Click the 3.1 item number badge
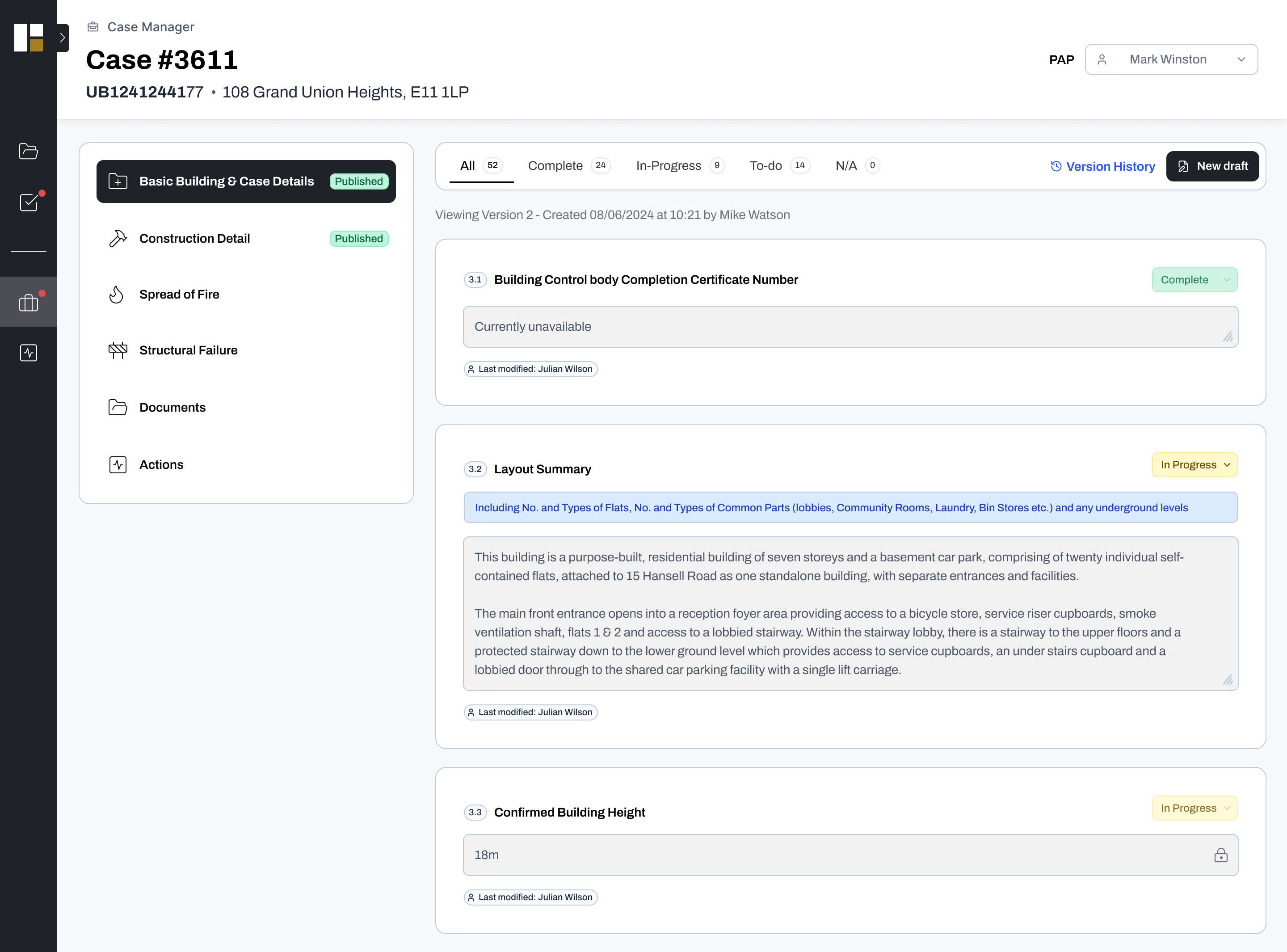 tap(475, 280)
